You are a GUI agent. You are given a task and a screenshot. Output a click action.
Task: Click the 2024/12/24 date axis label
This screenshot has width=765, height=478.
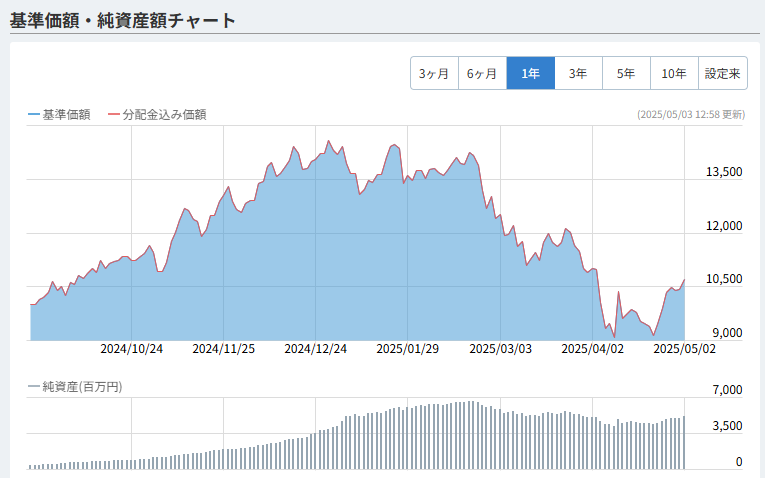coord(316,349)
